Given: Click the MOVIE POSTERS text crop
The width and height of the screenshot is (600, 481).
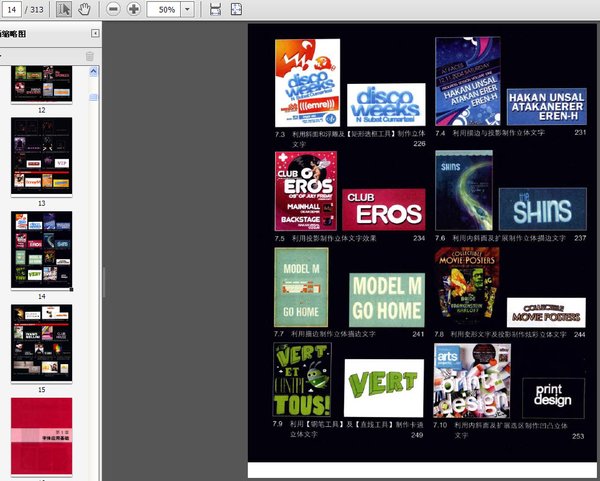Looking at the screenshot, I should 546,313.
